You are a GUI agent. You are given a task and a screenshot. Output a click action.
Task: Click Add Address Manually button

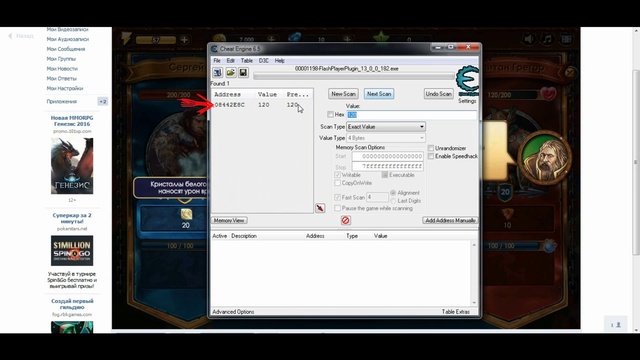[x=450, y=220]
